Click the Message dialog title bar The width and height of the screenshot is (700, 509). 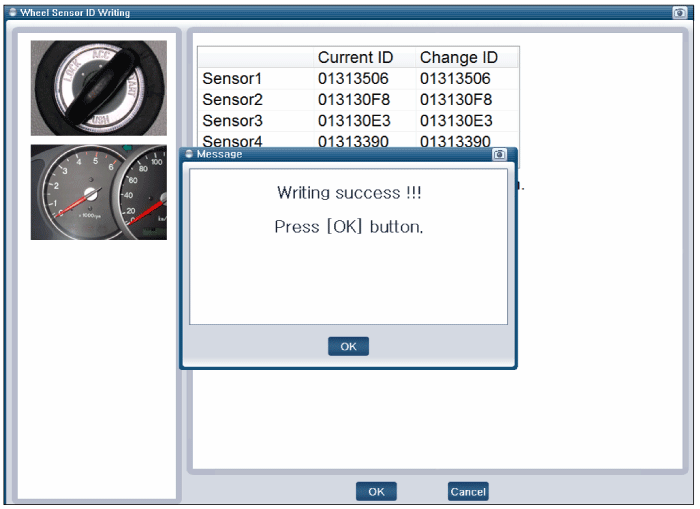tap(340, 155)
